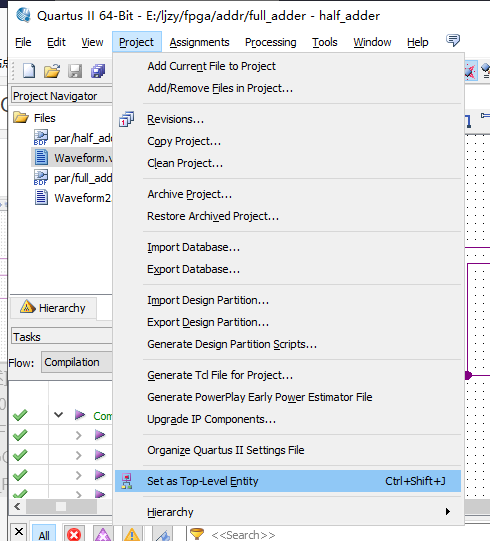Open the Assignments menu
490x541 pixels.
point(199,42)
